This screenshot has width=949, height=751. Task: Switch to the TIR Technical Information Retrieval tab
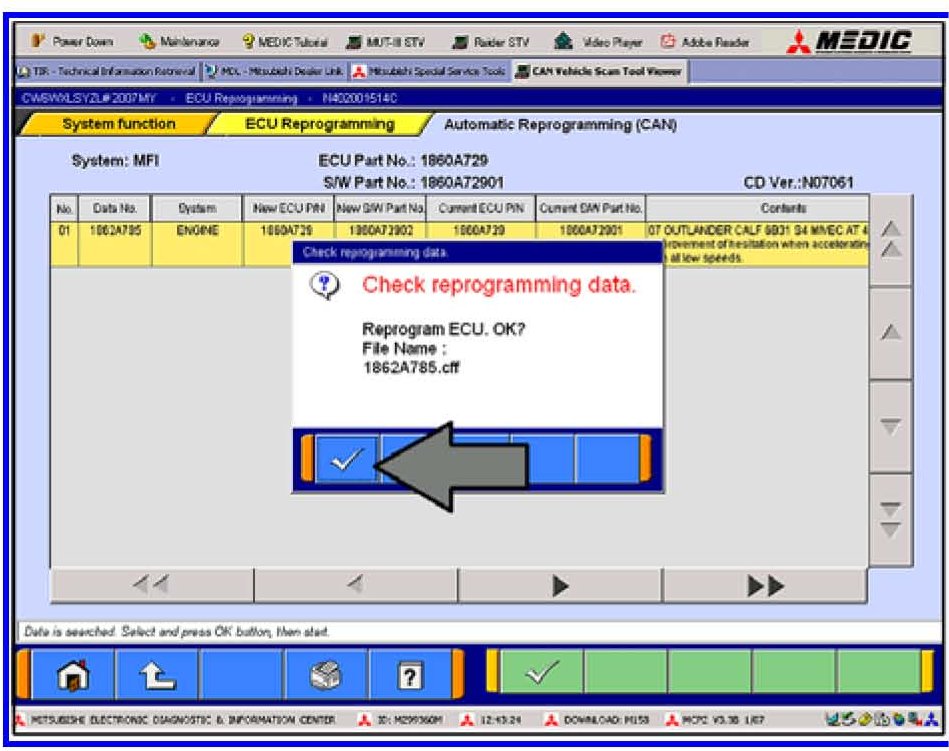click(x=107, y=71)
